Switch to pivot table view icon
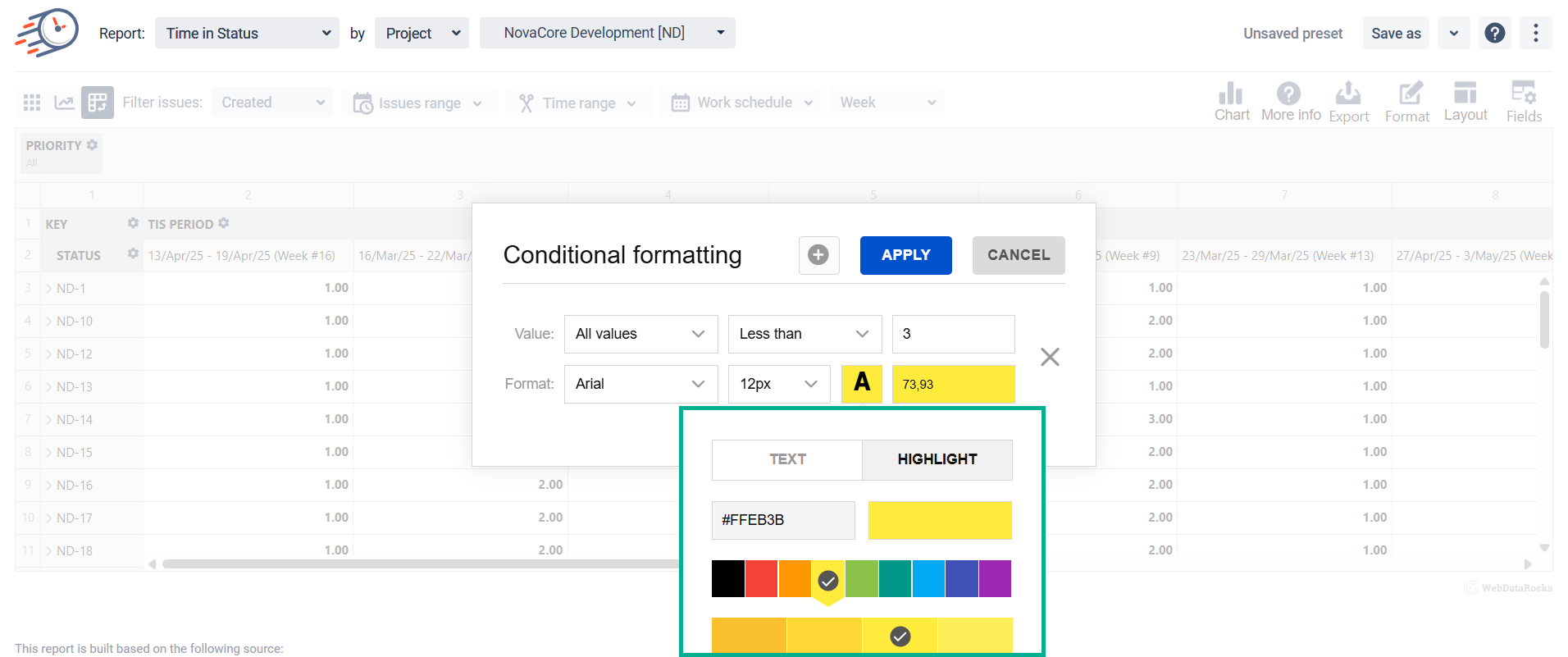Viewport: 1568px width, 657px height. click(x=98, y=103)
